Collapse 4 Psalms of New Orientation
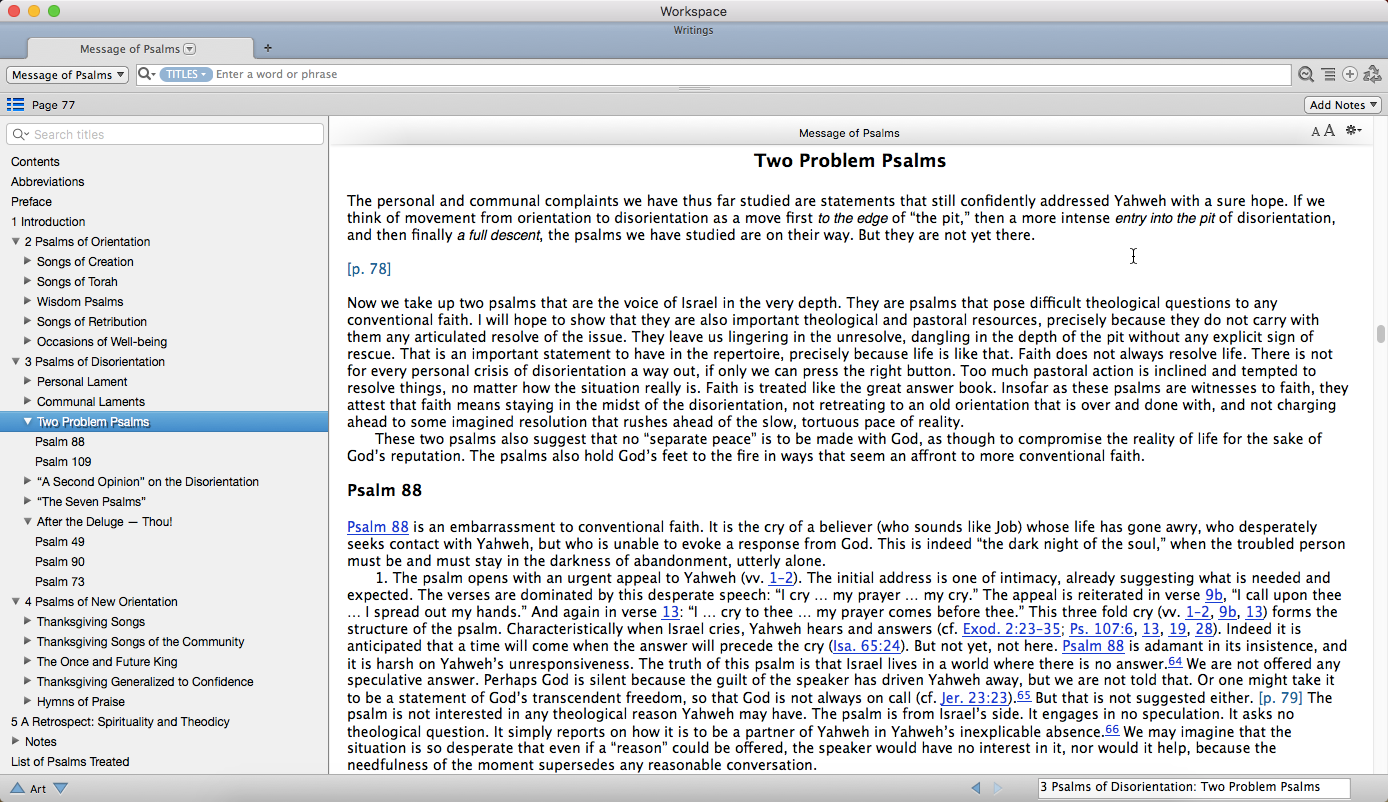This screenshot has height=802, width=1388. [16, 601]
